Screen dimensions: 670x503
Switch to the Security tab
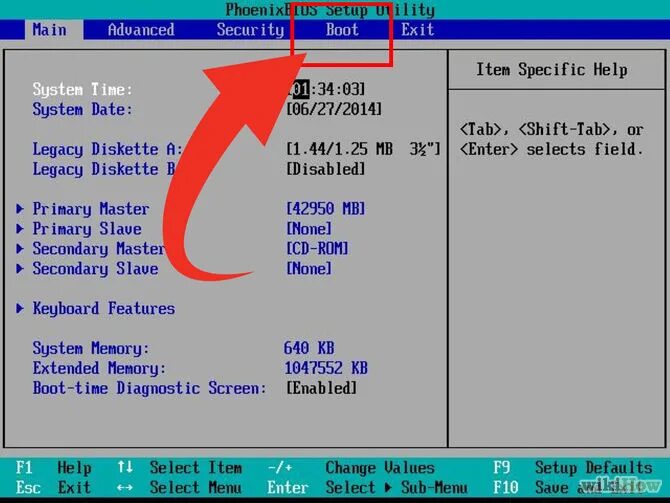[250, 30]
